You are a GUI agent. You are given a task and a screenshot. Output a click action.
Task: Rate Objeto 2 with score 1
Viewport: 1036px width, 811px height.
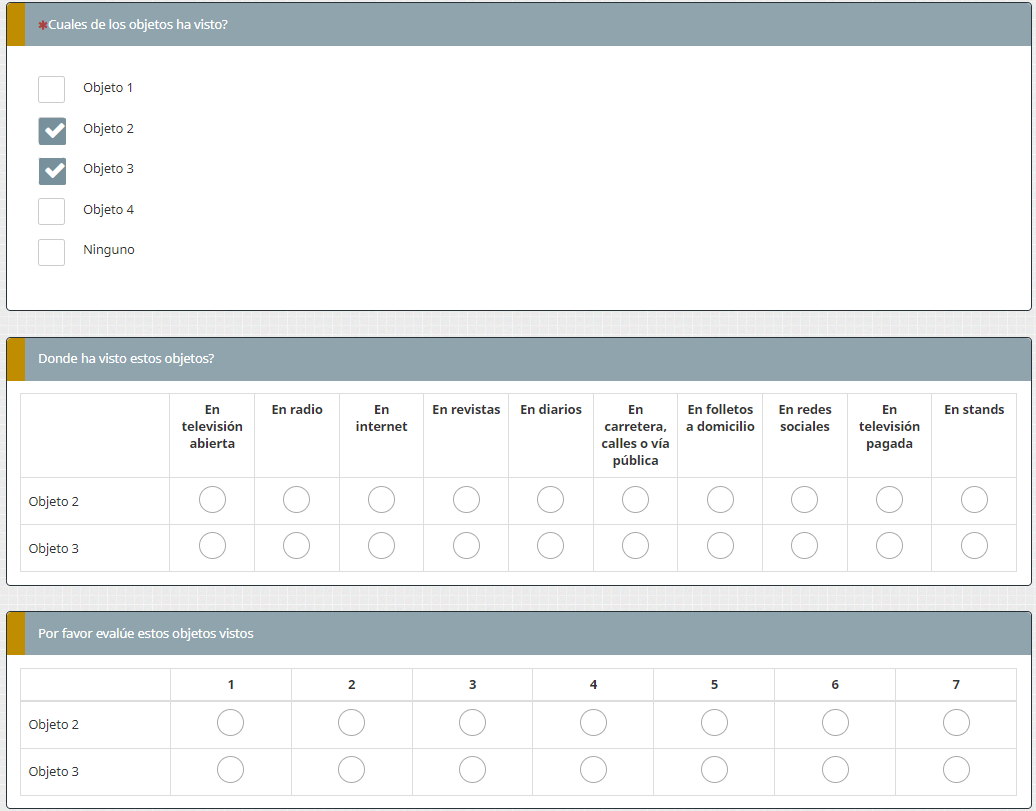click(x=230, y=722)
